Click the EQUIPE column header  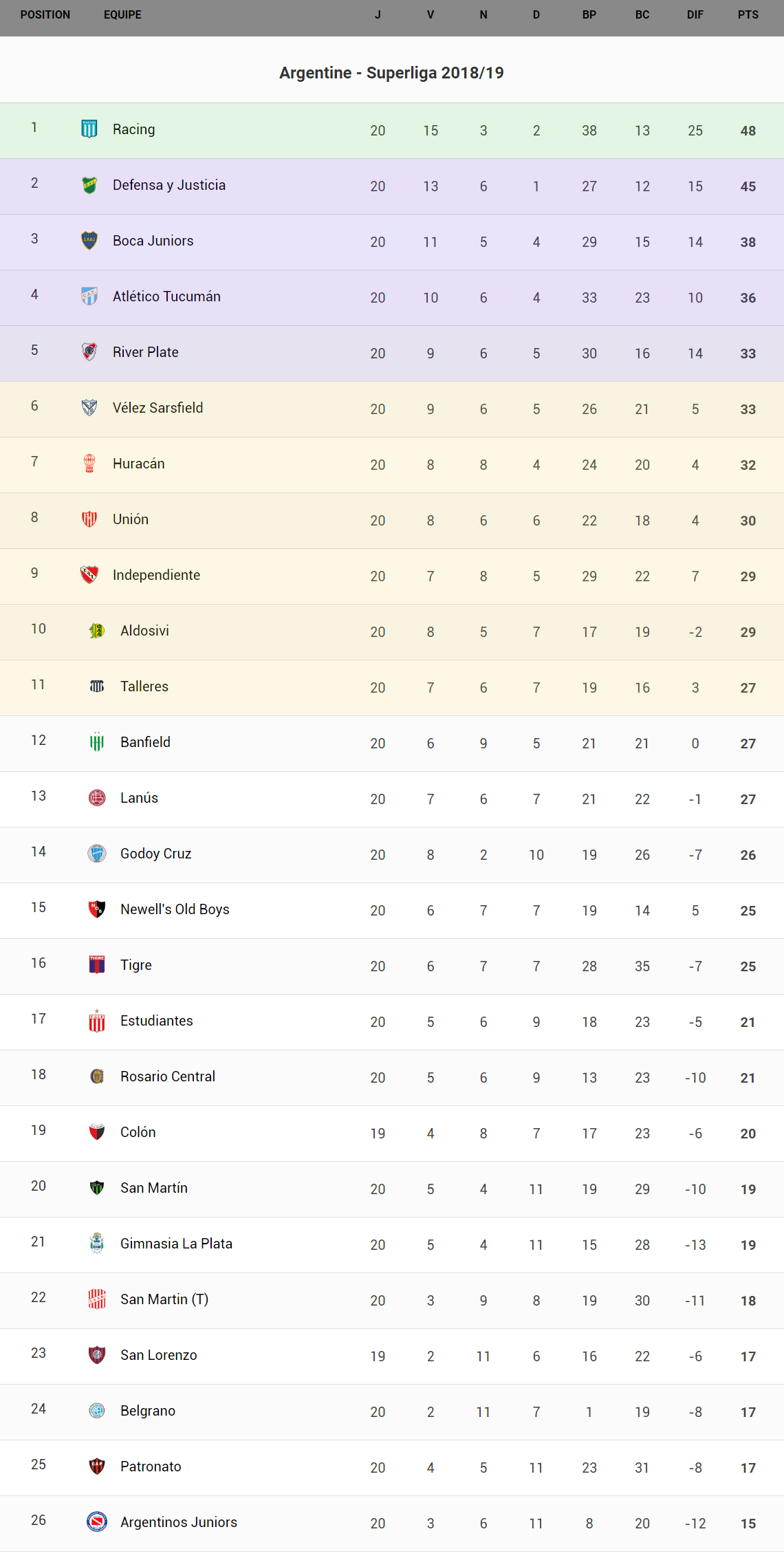[122, 14]
